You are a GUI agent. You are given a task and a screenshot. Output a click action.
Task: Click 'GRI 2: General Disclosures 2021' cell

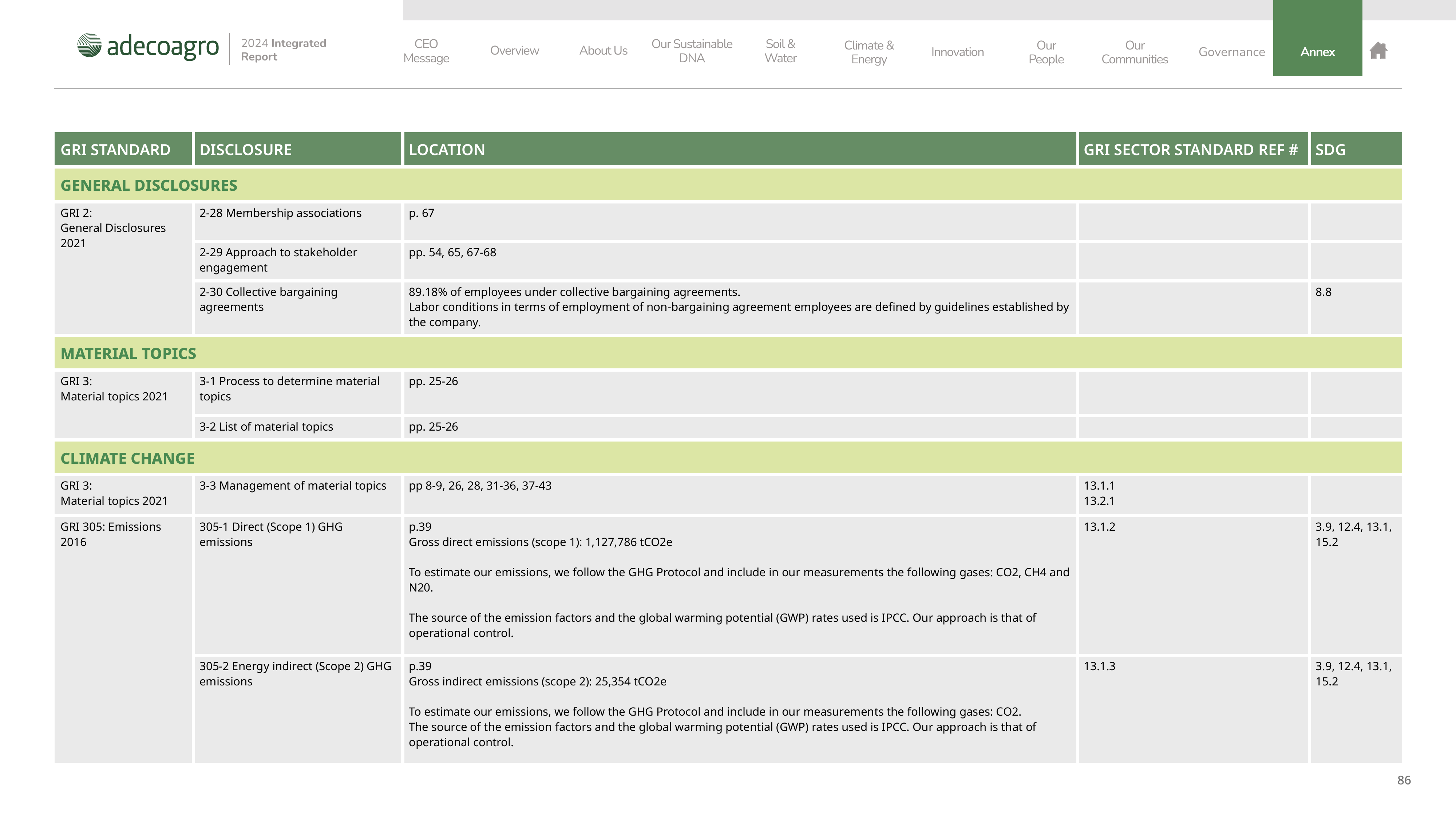123,269
